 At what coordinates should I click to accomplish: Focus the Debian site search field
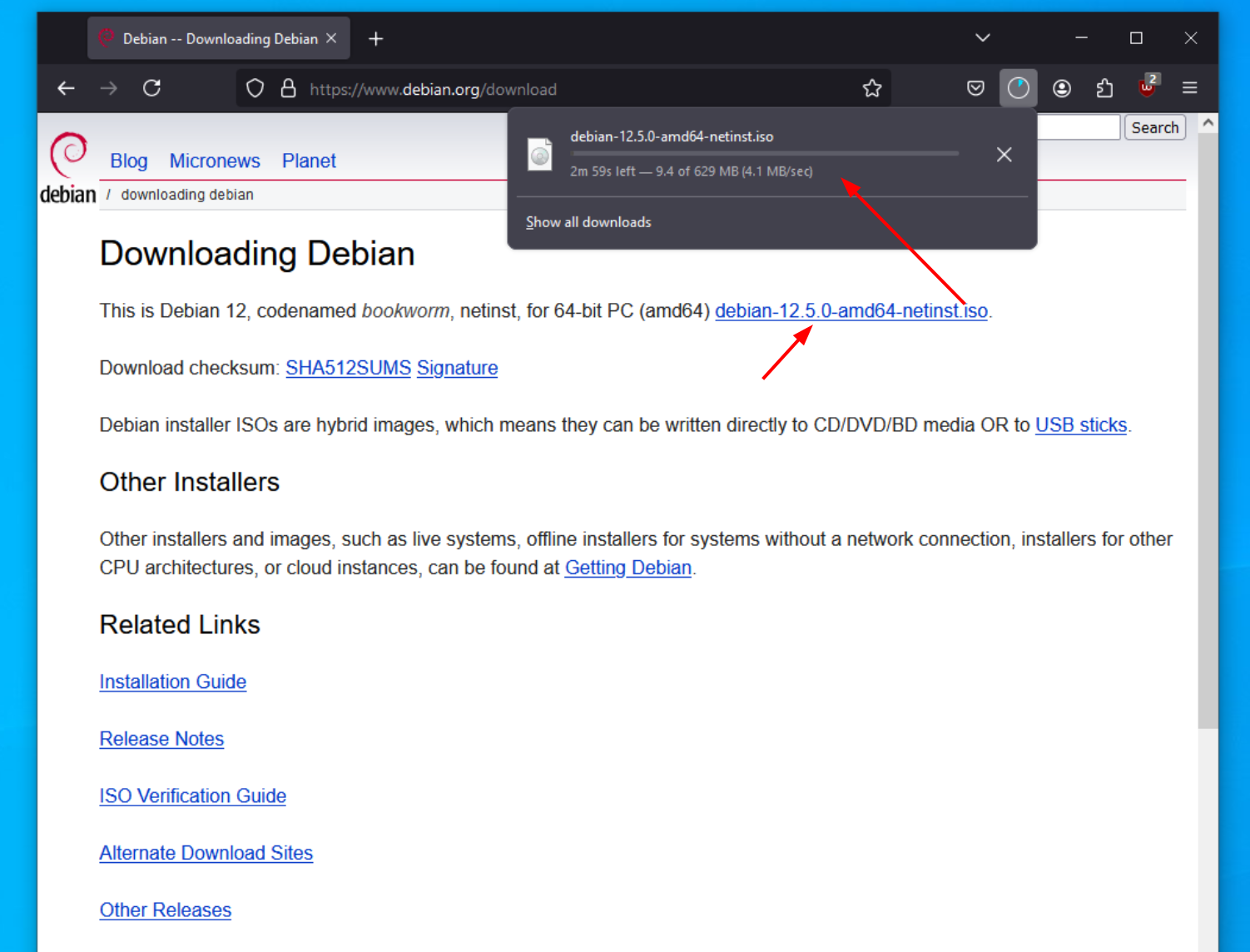[x=1079, y=127]
